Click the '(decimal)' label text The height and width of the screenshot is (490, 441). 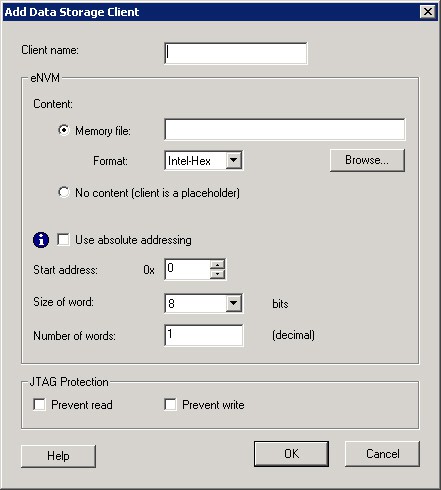[293, 335]
